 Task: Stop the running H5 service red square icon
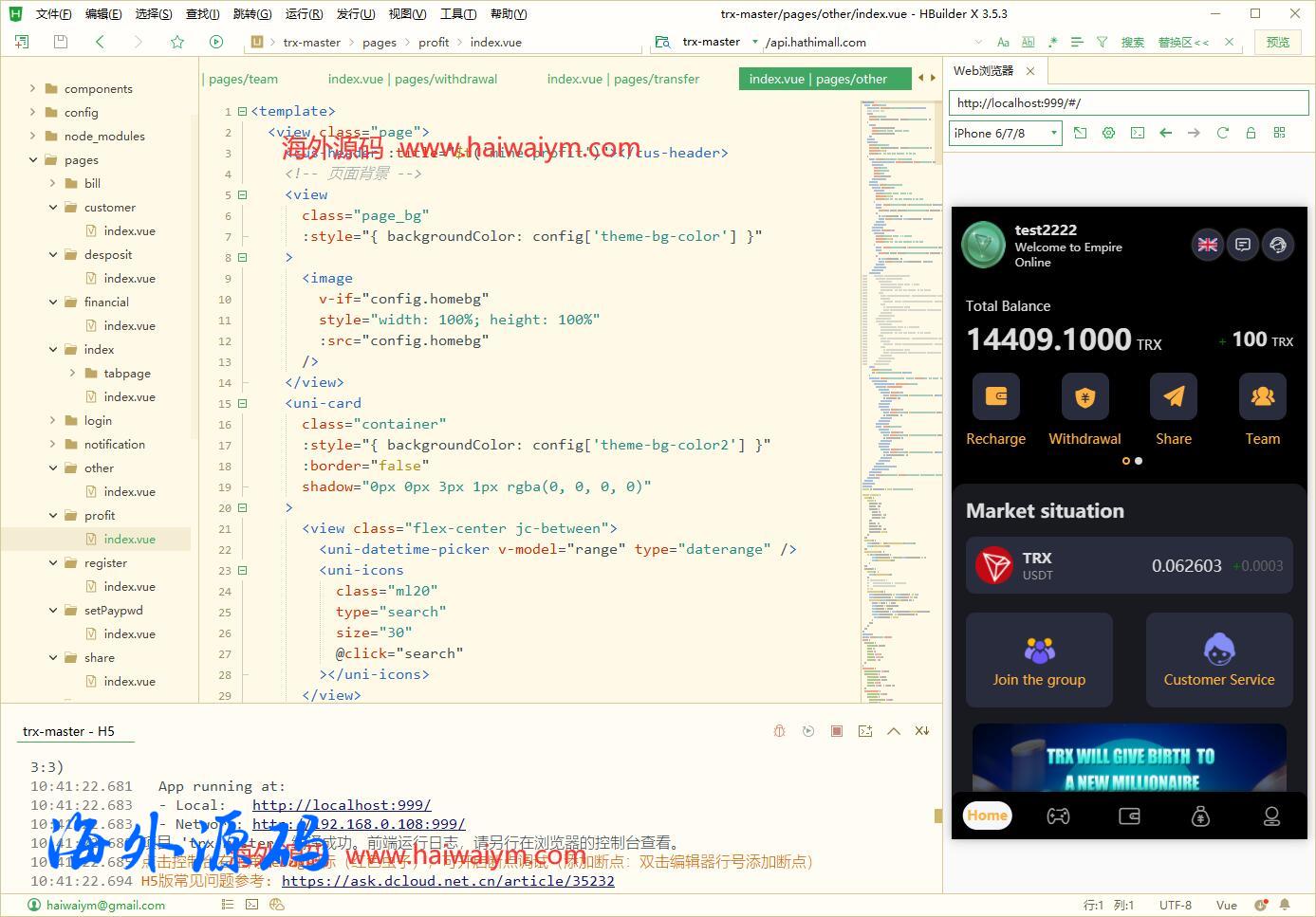point(837,730)
